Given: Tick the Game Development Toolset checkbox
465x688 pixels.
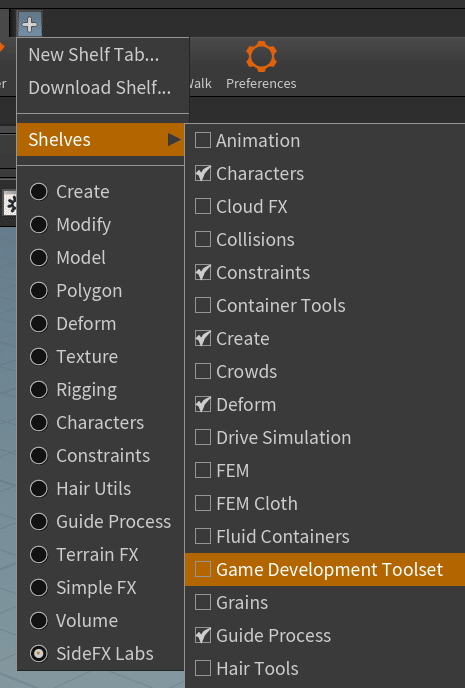Looking at the screenshot, I should 203,569.
